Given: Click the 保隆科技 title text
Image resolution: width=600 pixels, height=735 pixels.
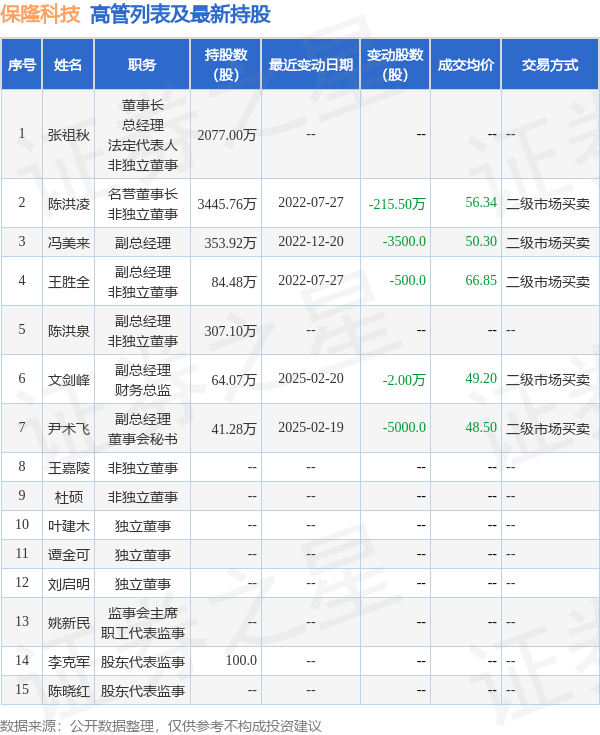Looking at the screenshot, I should click(x=41, y=15).
